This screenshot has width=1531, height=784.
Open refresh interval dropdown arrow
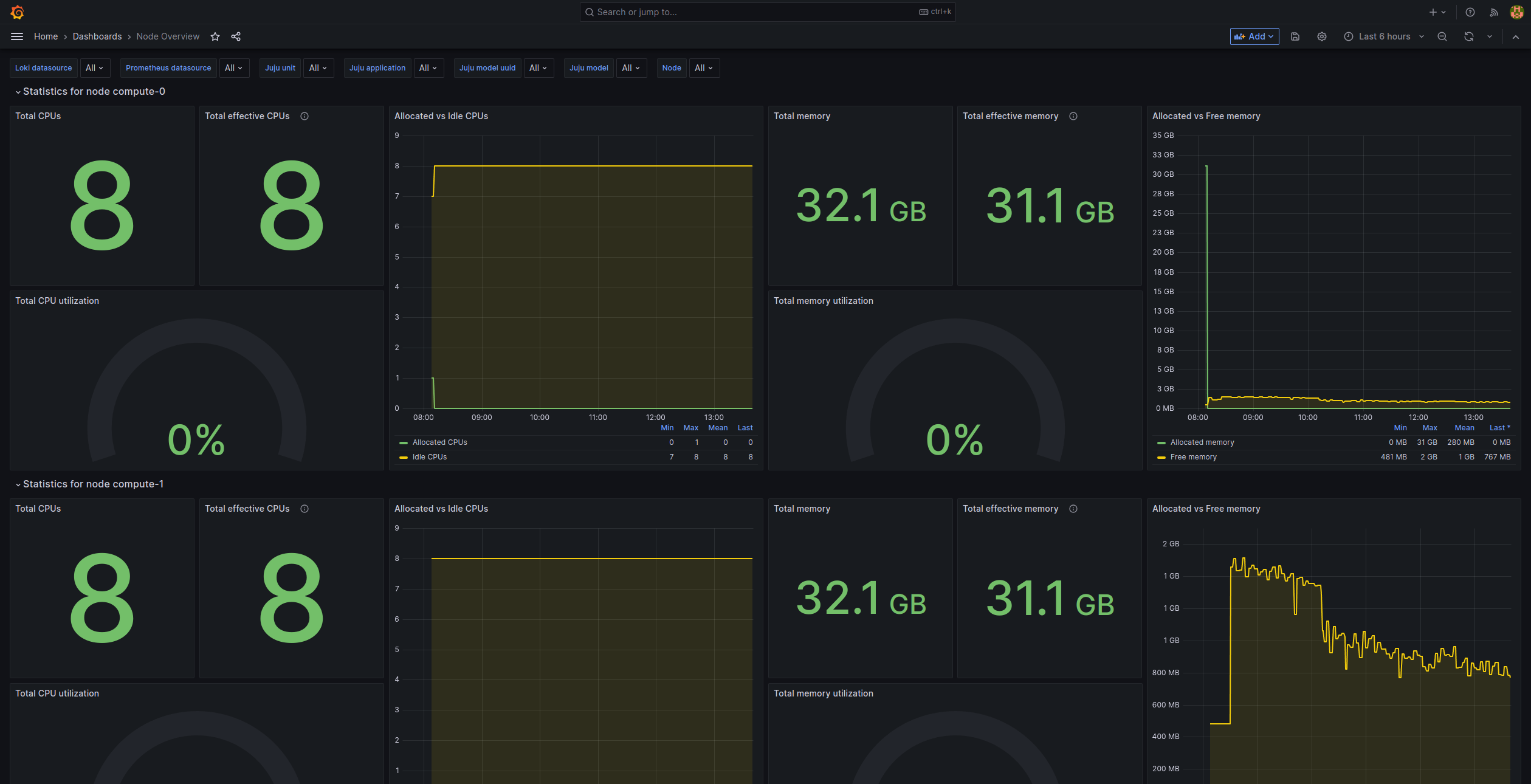pos(1490,36)
